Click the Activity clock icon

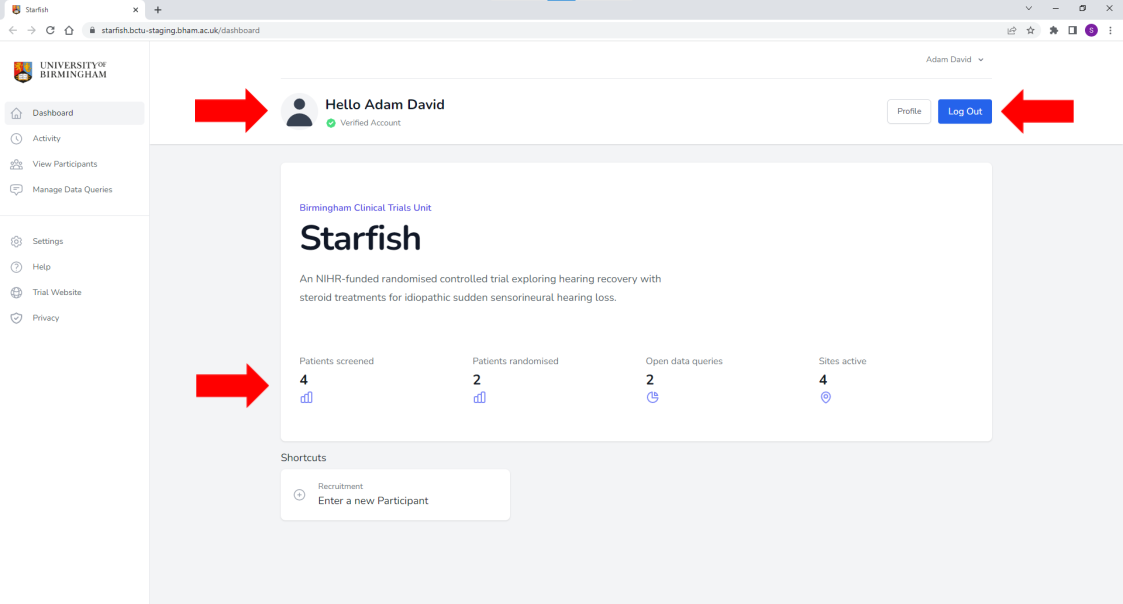(16, 139)
